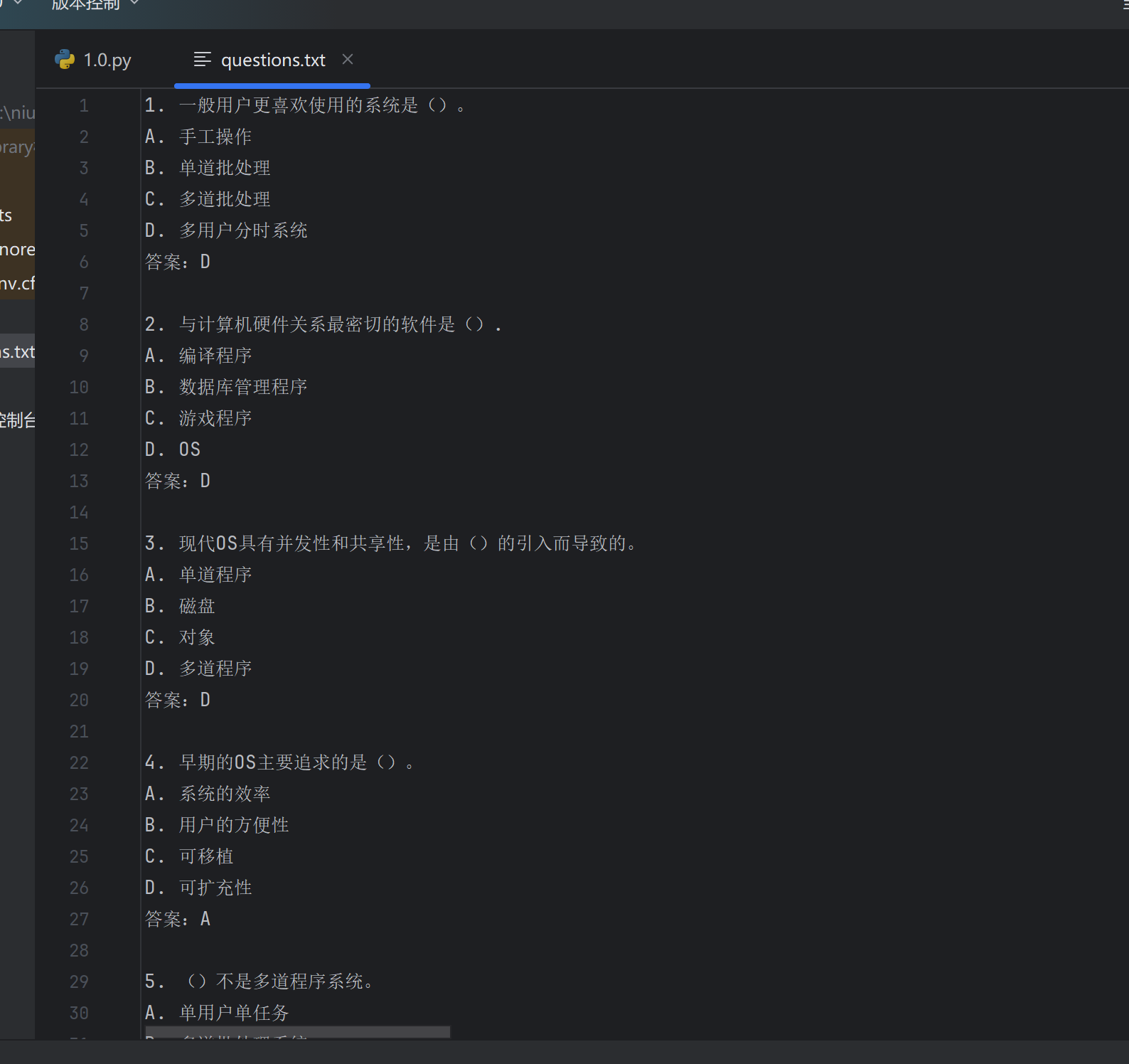This screenshot has width=1129, height=1064.
Task: Click line number 7 in the gutter
Action: [84, 293]
